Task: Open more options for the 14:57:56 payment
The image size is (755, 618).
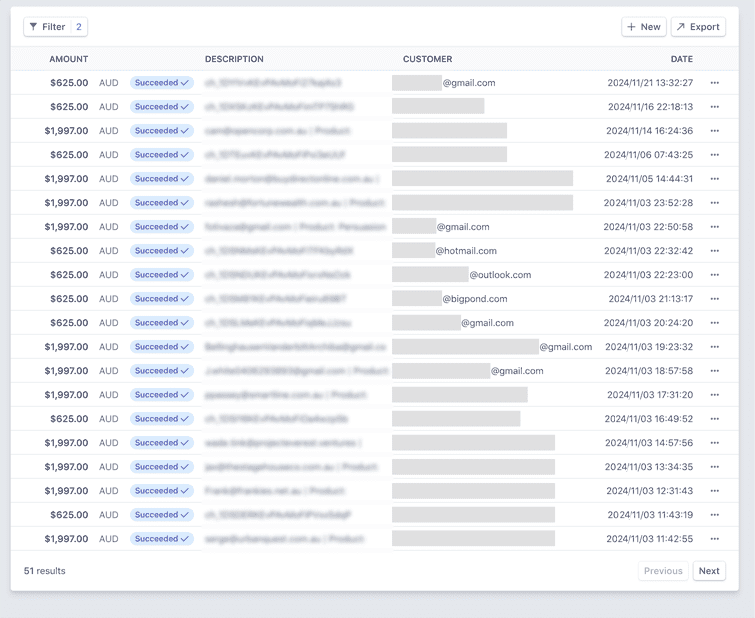Action: pyautogui.click(x=715, y=443)
